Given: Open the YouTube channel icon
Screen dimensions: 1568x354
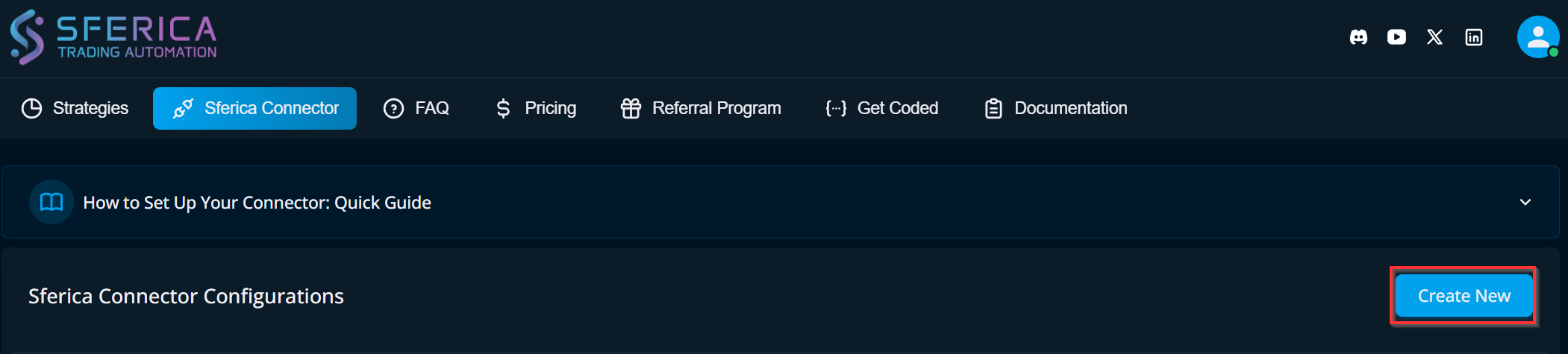Looking at the screenshot, I should 1396,37.
